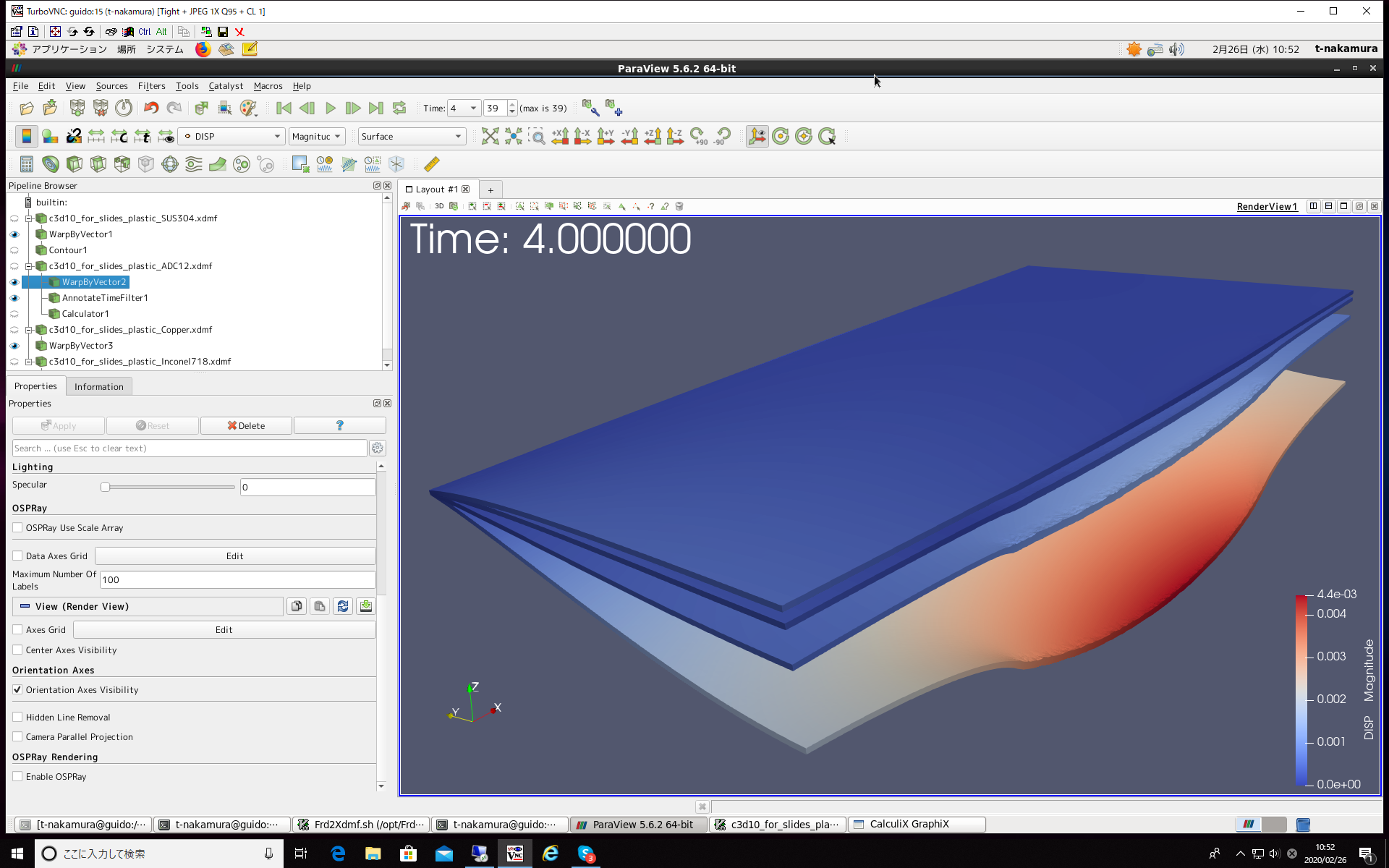Enable the Data Axes Grid checkbox

pos(17,556)
